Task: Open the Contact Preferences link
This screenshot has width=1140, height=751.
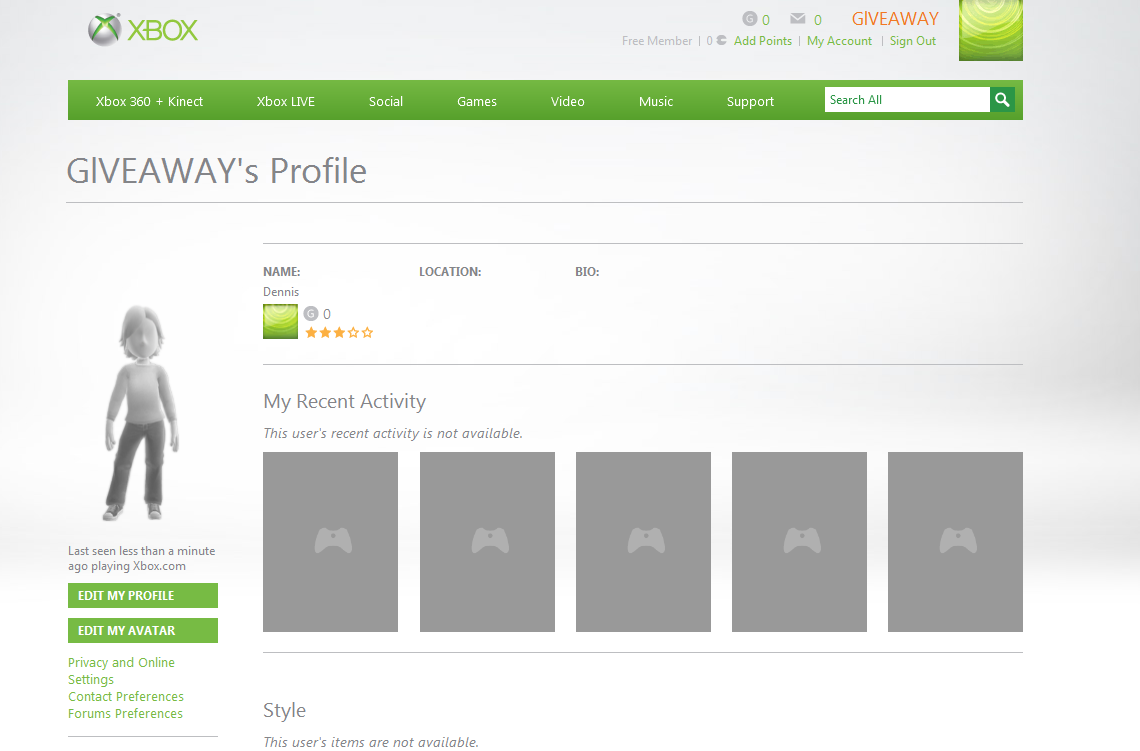Action: (x=126, y=696)
